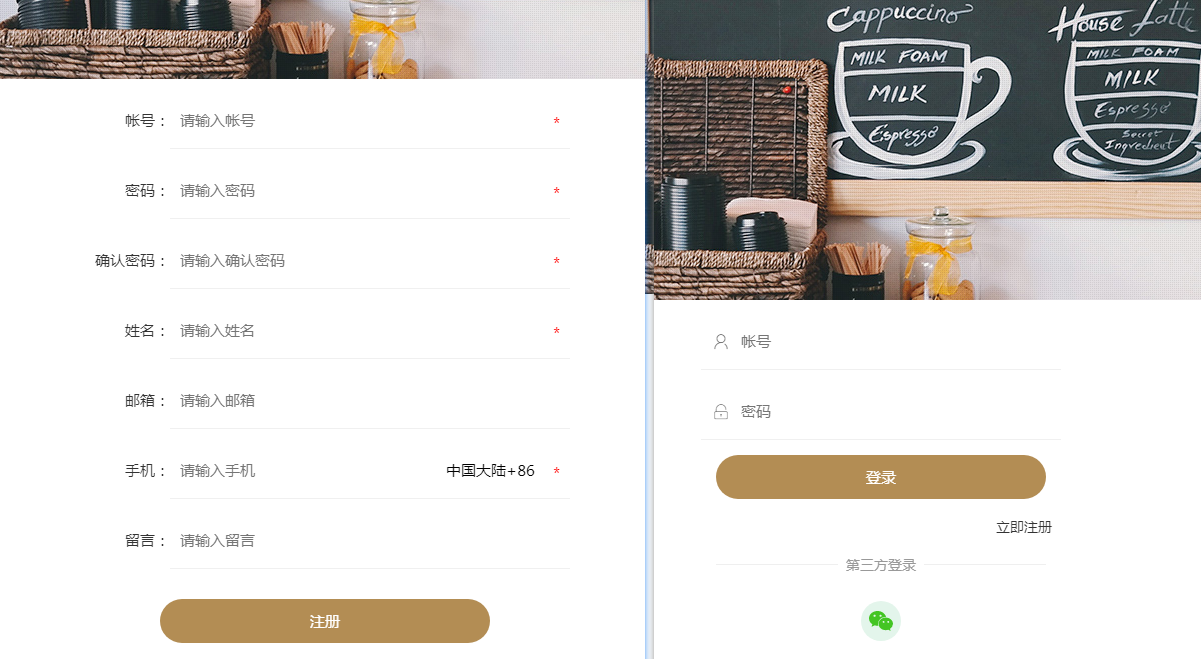
Task: Focus the login panel 密码 field
Action: [895, 412]
